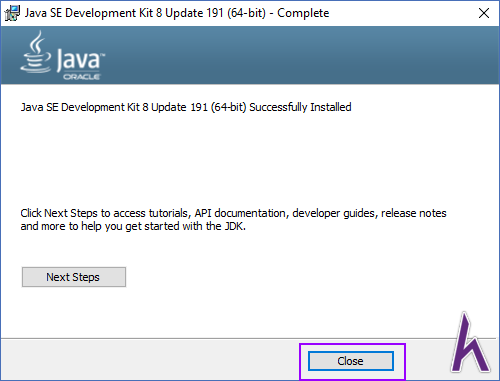
Task: Dismiss the dialog with the title bar X
Action: point(484,13)
